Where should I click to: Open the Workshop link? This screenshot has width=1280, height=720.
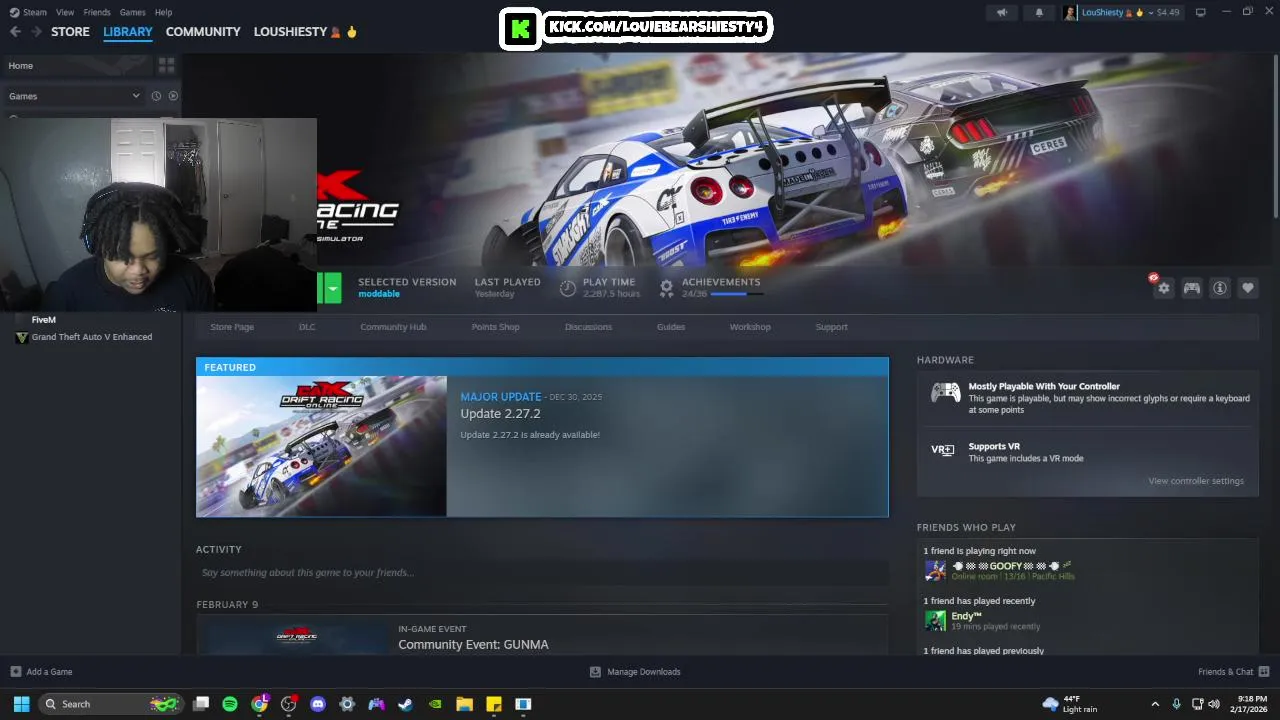750,327
